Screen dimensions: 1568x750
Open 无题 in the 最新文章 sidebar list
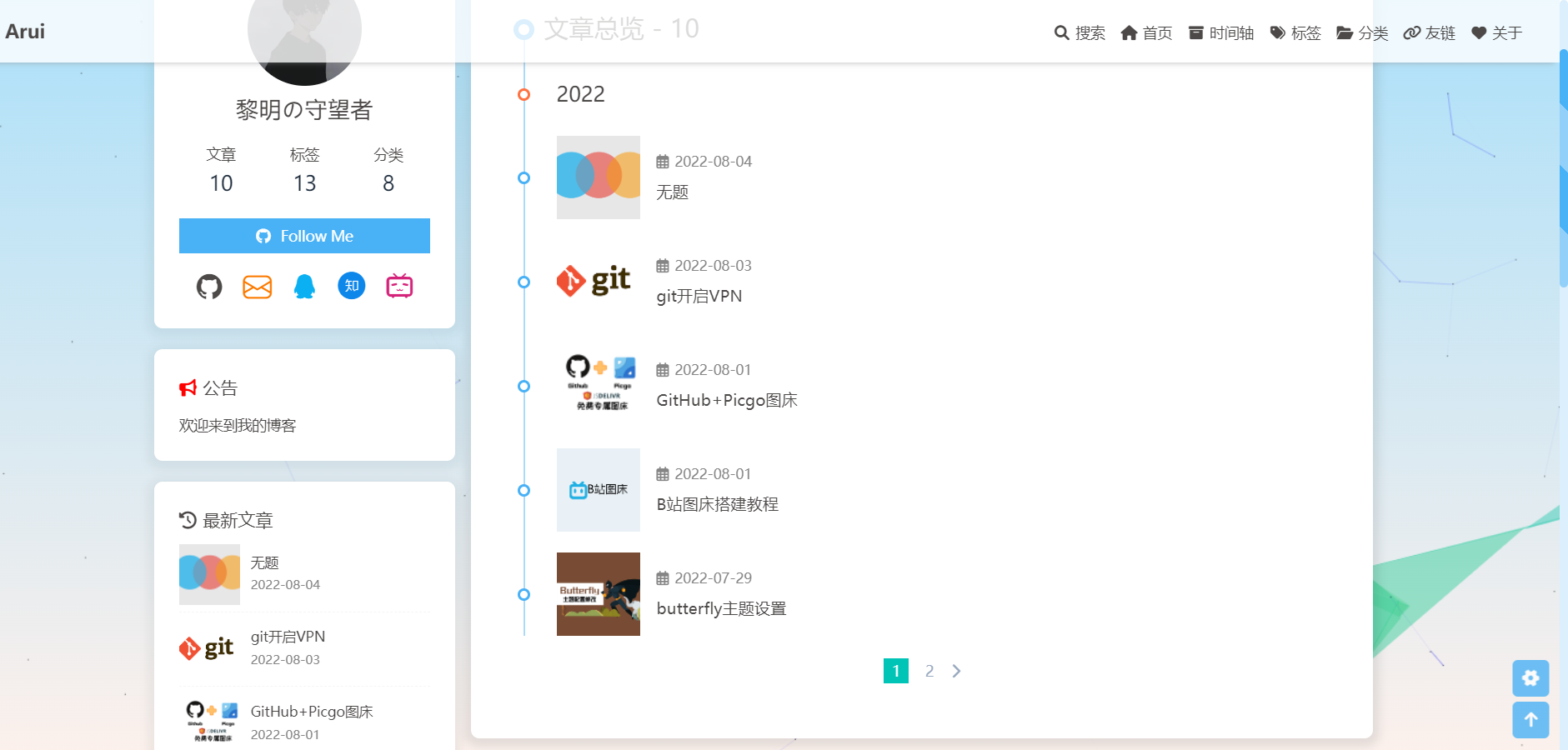click(x=265, y=563)
